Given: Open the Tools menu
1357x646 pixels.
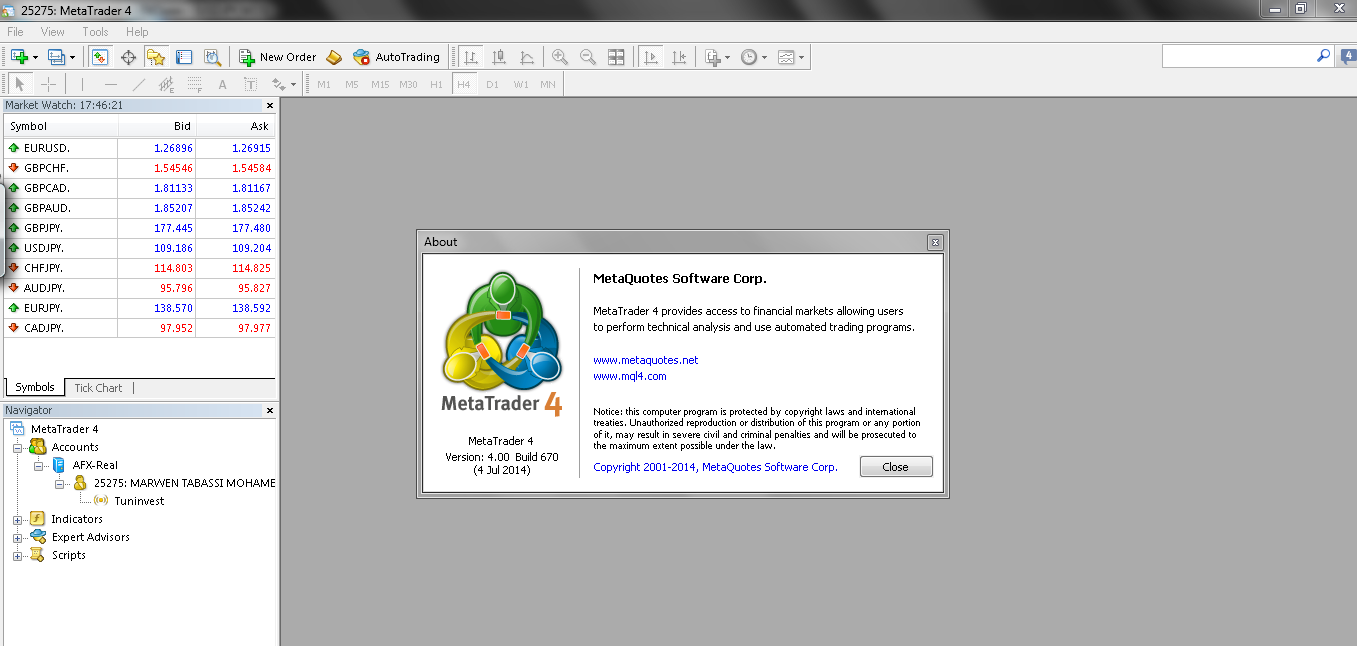Looking at the screenshot, I should pyautogui.click(x=95, y=32).
